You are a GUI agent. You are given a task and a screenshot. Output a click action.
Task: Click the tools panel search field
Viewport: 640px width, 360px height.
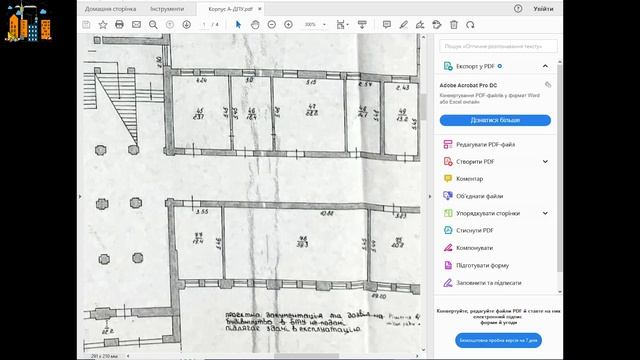(498, 46)
